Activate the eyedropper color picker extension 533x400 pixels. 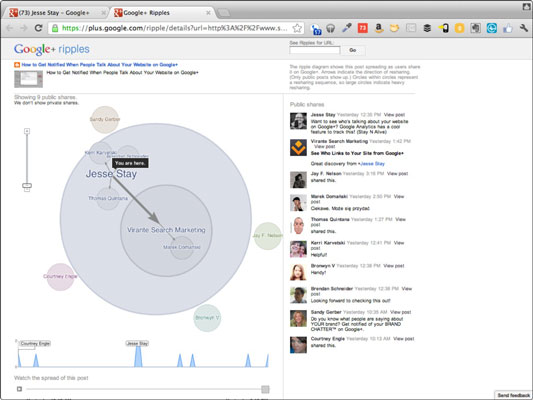point(347,28)
